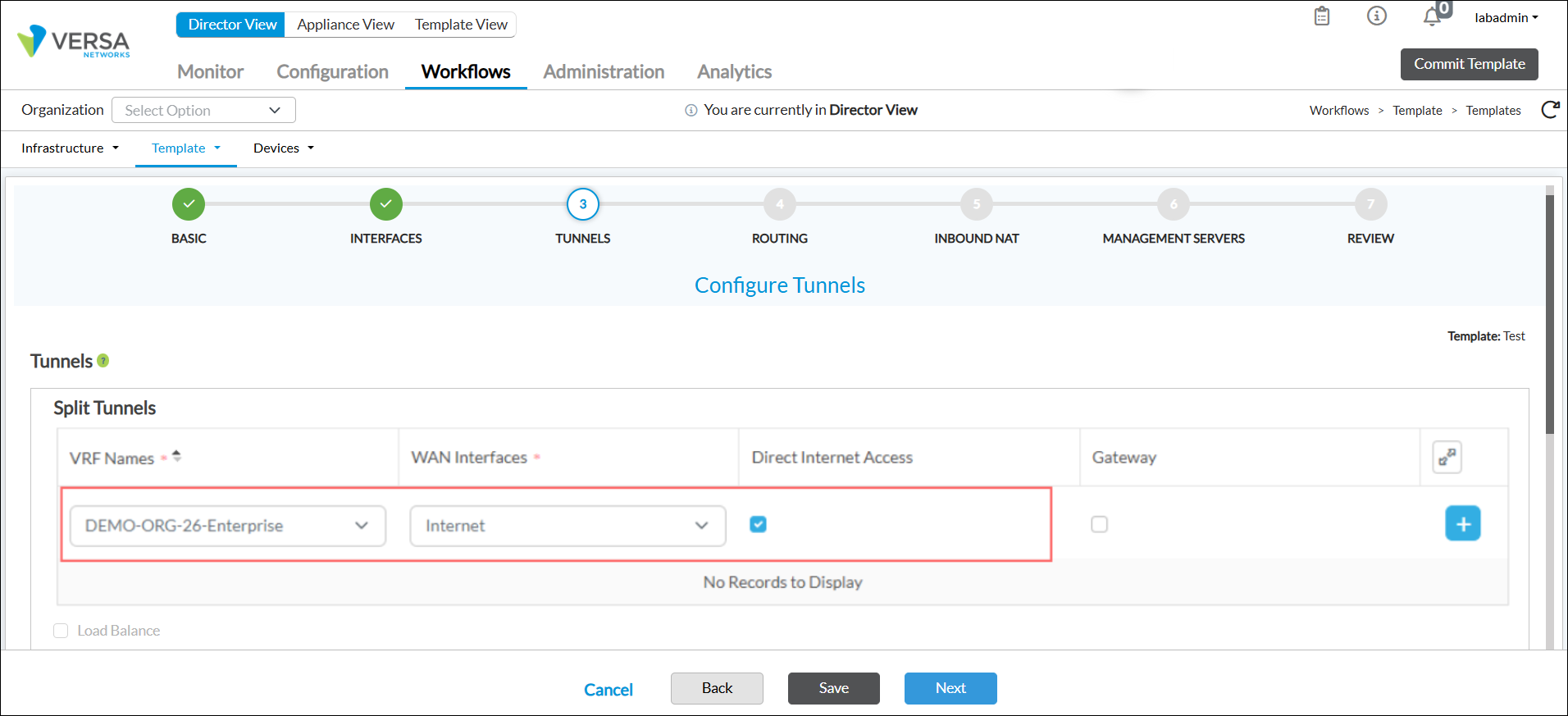Switch to Appliance View
The width and height of the screenshot is (1568, 716).
tap(345, 25)
